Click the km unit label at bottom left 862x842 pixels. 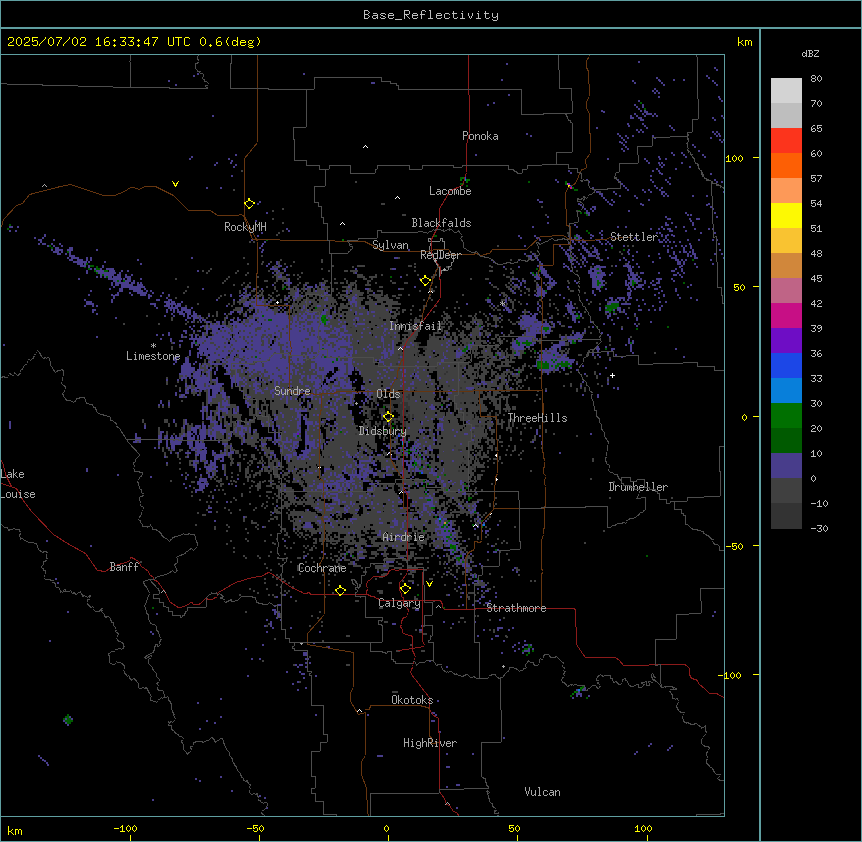click(x=15, y=830)
